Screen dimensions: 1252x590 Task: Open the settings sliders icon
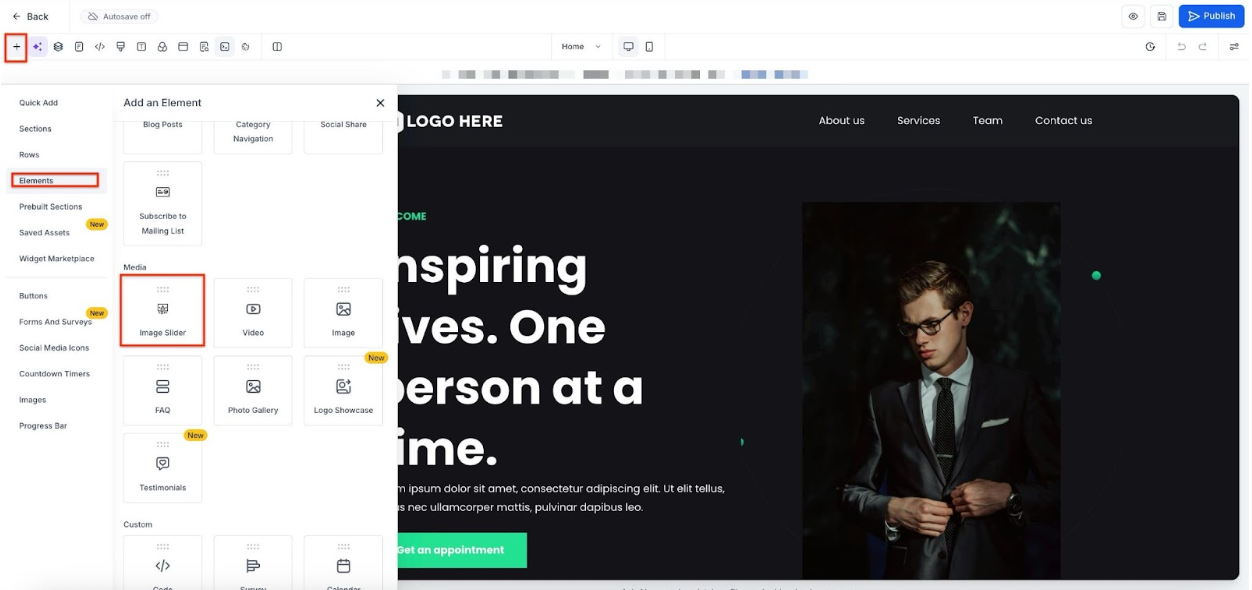coord(1234,47)
